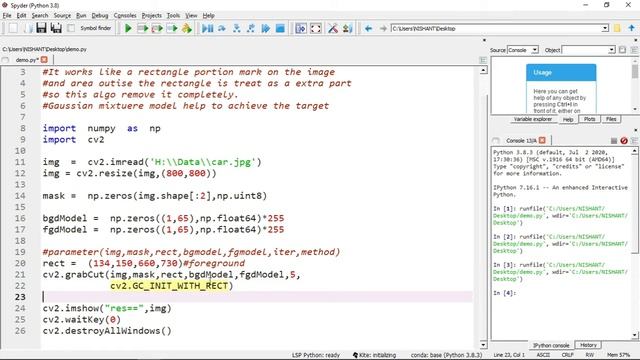Continue execution until next breakpoint

[x=266, y=28]
